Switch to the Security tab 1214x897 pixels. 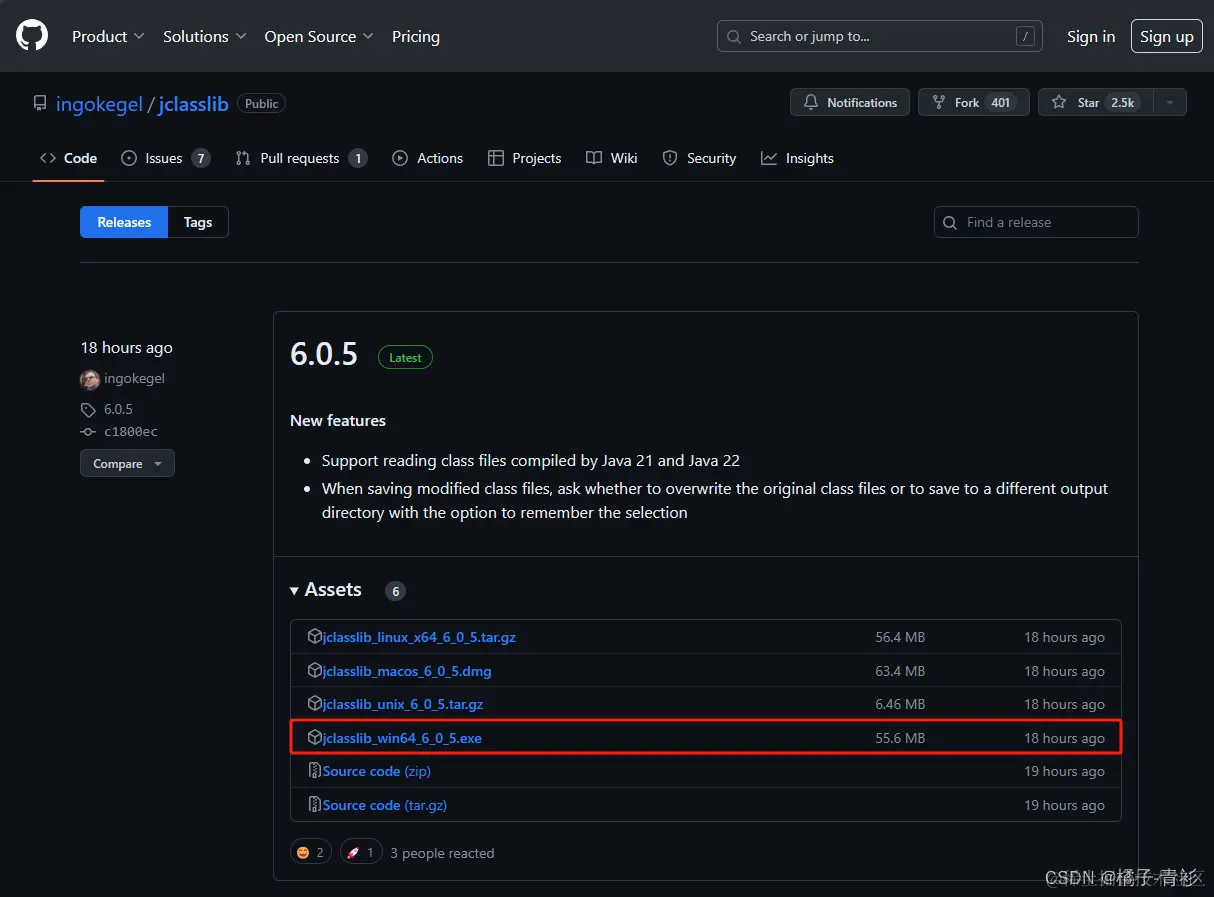tap(699, 158)
